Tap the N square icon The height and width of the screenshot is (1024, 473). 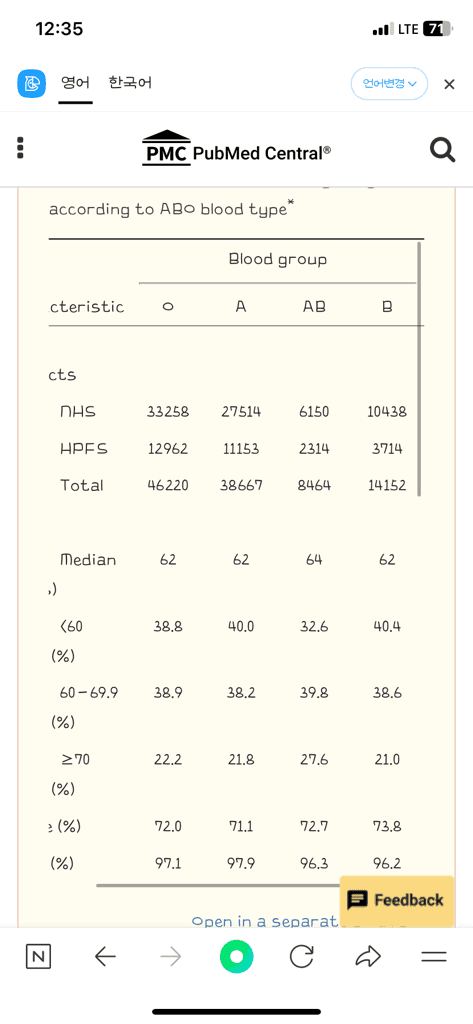tap(39, 957)
